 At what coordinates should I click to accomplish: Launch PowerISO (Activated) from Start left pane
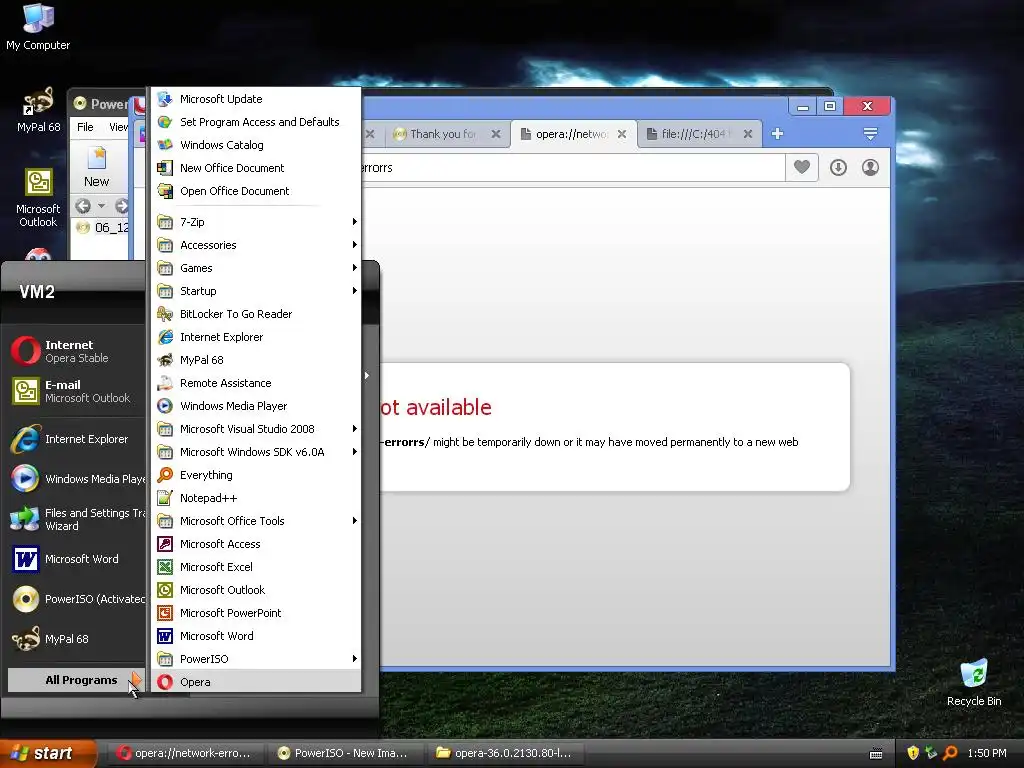pos(76,599)
